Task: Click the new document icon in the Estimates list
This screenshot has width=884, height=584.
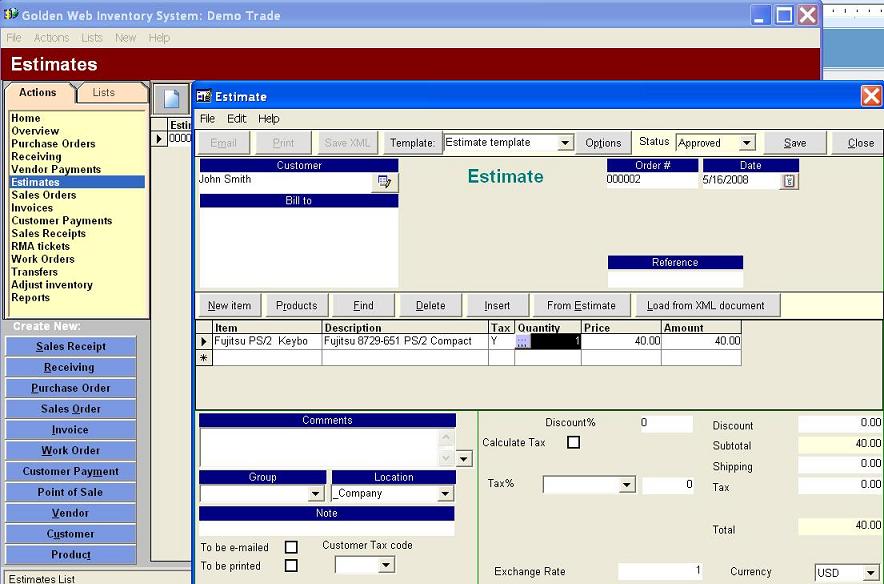Action: [171, 99]
